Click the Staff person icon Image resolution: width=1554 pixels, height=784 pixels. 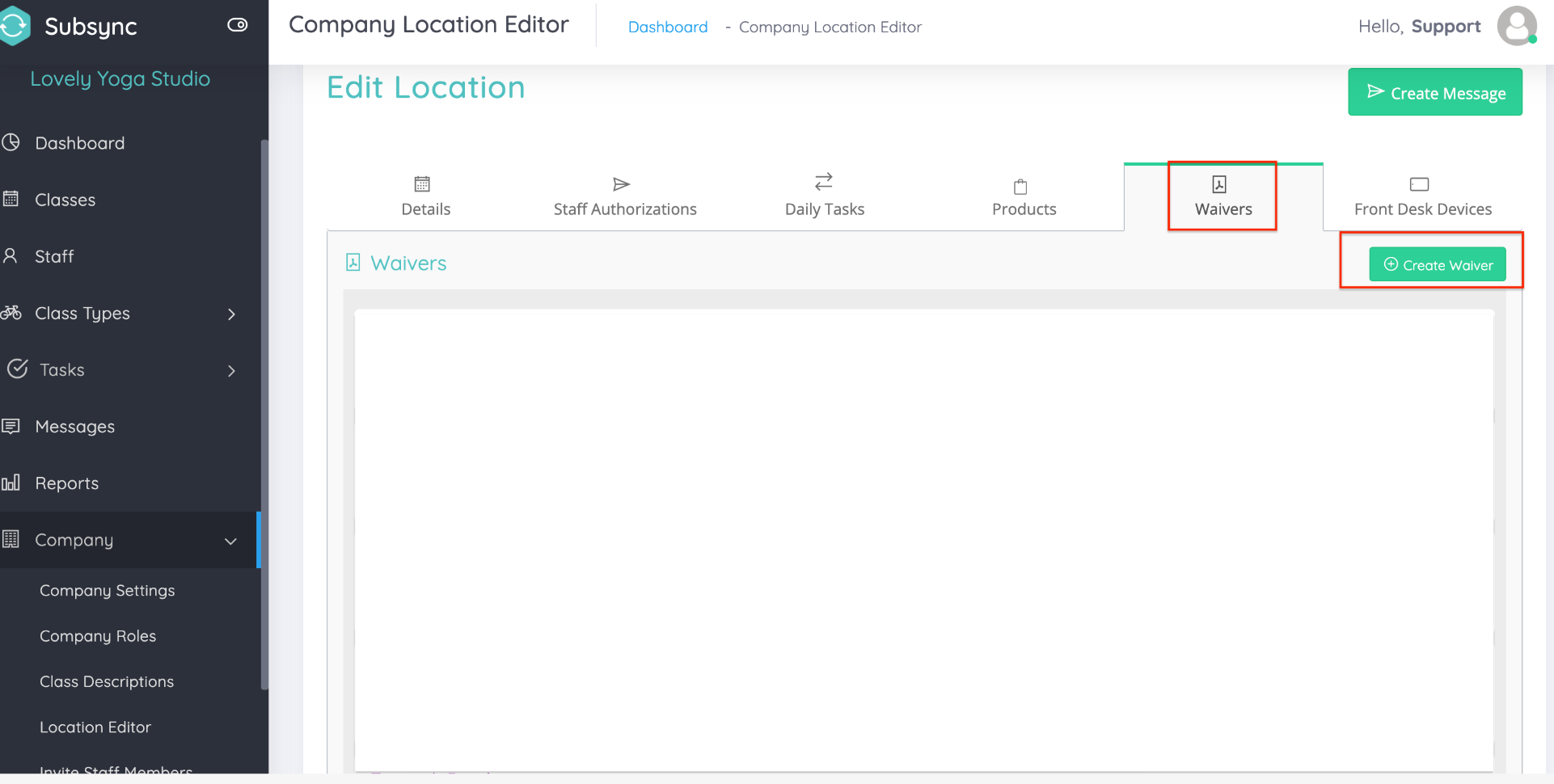pos(11,256)
